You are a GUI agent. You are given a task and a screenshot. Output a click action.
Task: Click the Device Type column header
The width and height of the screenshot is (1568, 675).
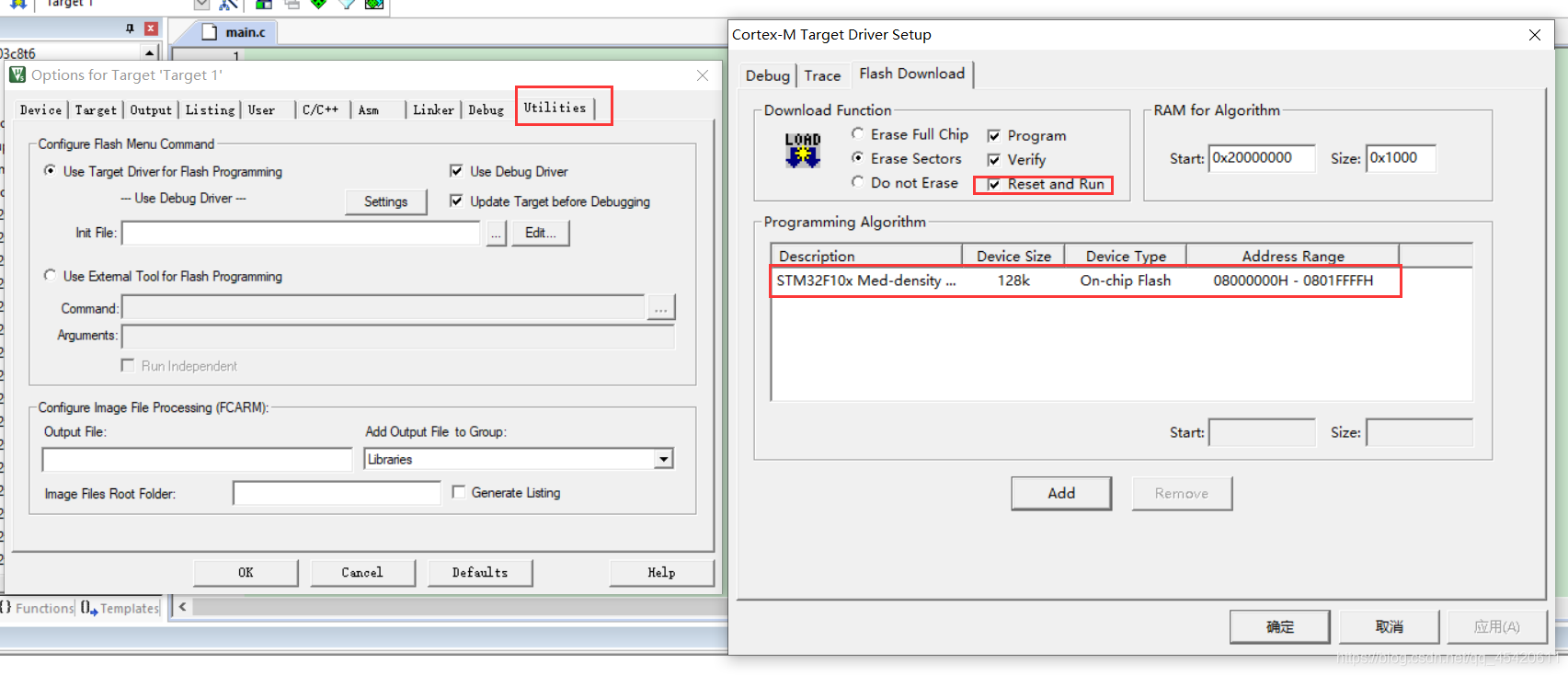coord(1126,256)
